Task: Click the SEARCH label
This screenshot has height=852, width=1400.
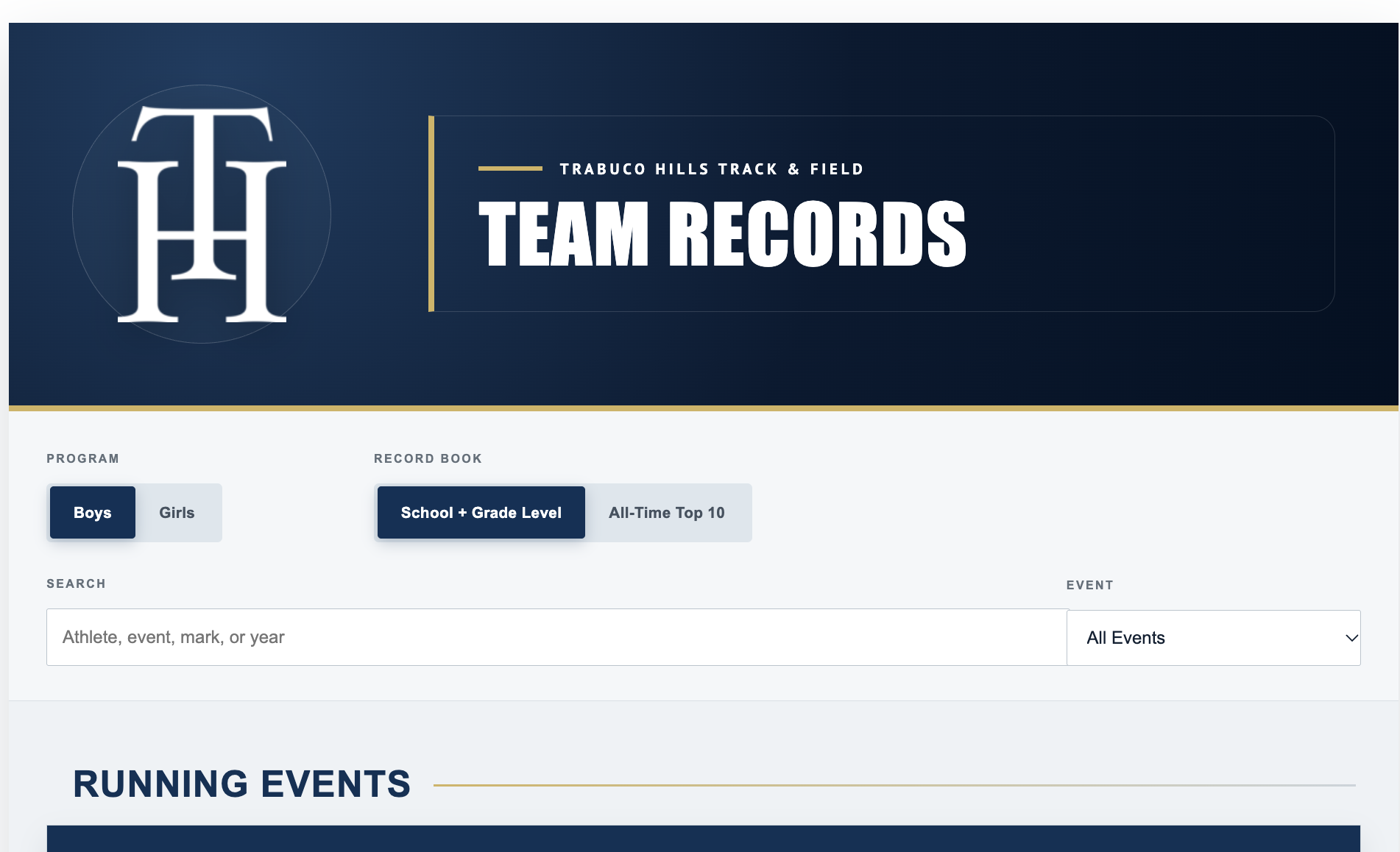Action: point(77,583)
